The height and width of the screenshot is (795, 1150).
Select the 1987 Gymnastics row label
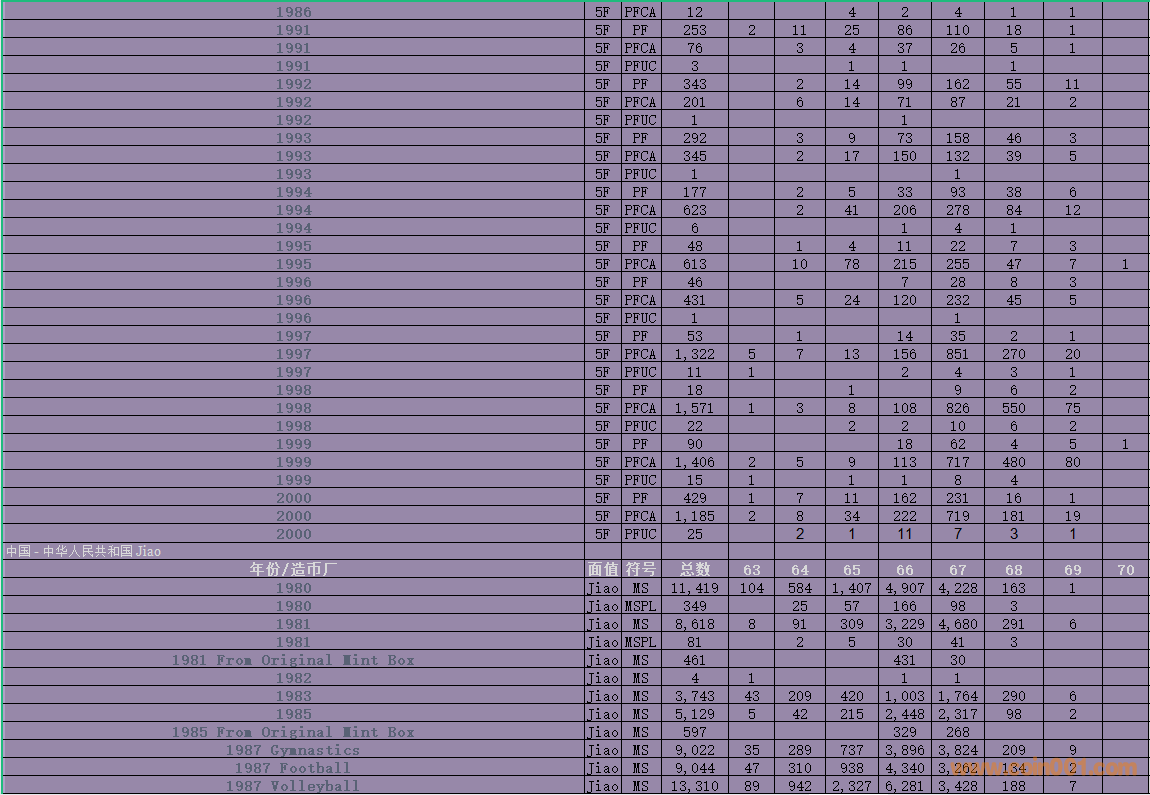tap(293, 750)
